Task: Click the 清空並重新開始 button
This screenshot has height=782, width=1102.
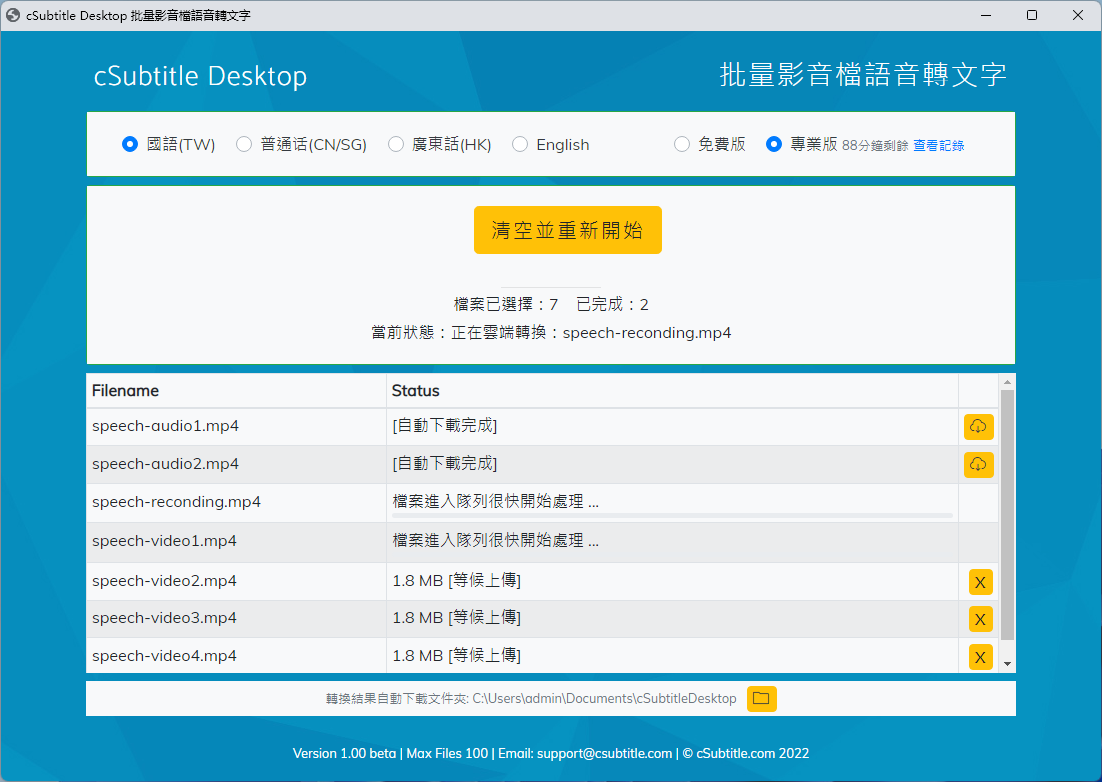Action: [x=568, y=230]
